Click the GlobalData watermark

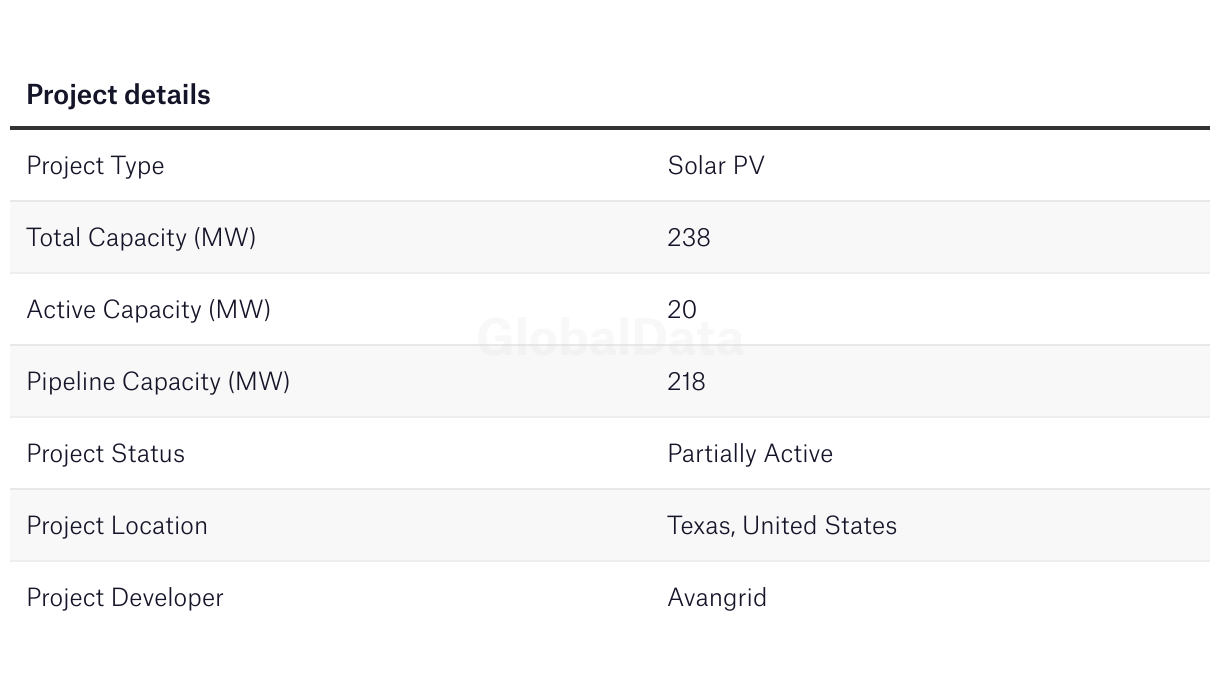pyautogui.click(x=610, y=337)
